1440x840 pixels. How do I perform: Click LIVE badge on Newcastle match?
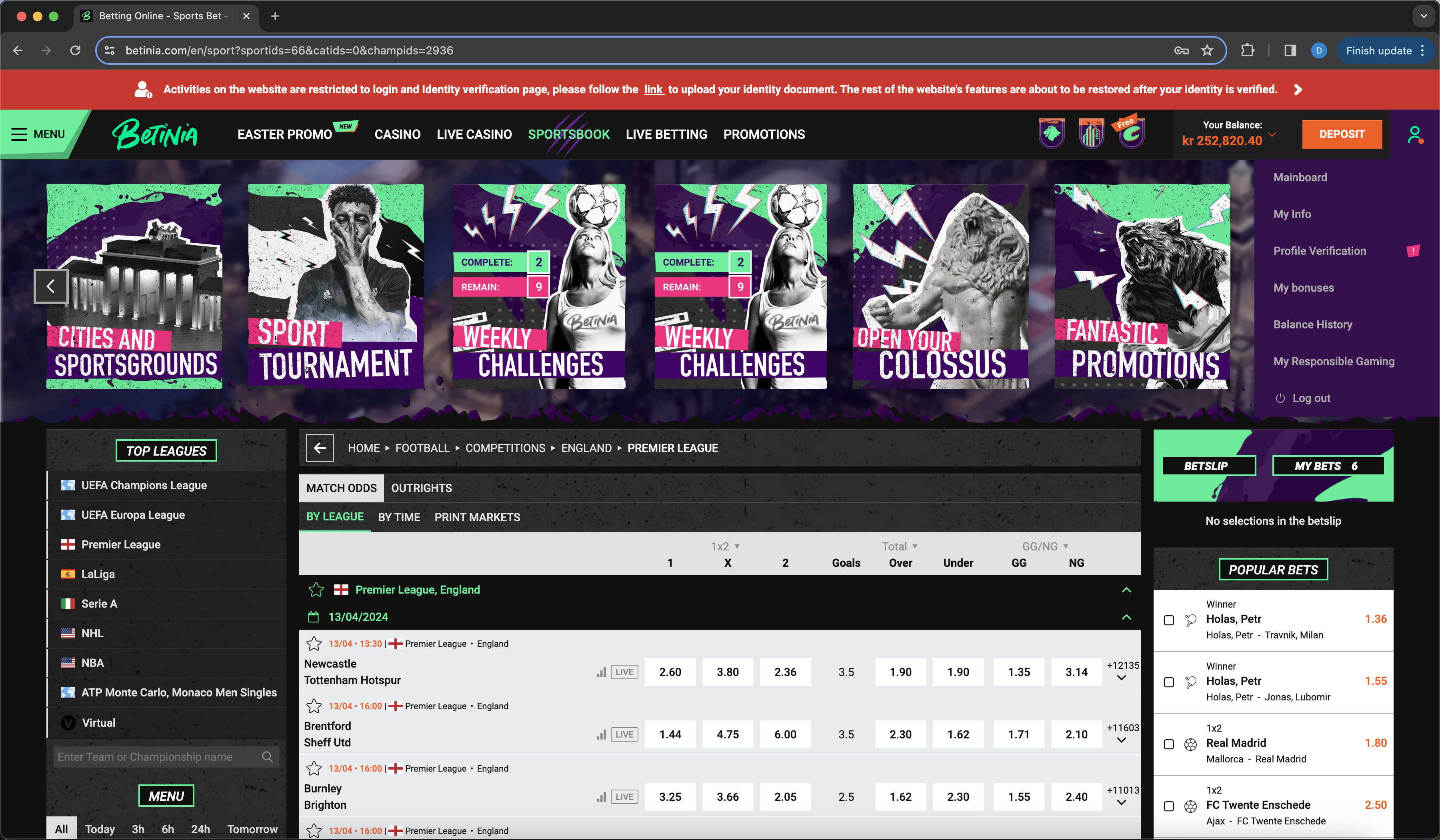coord(624,672)
